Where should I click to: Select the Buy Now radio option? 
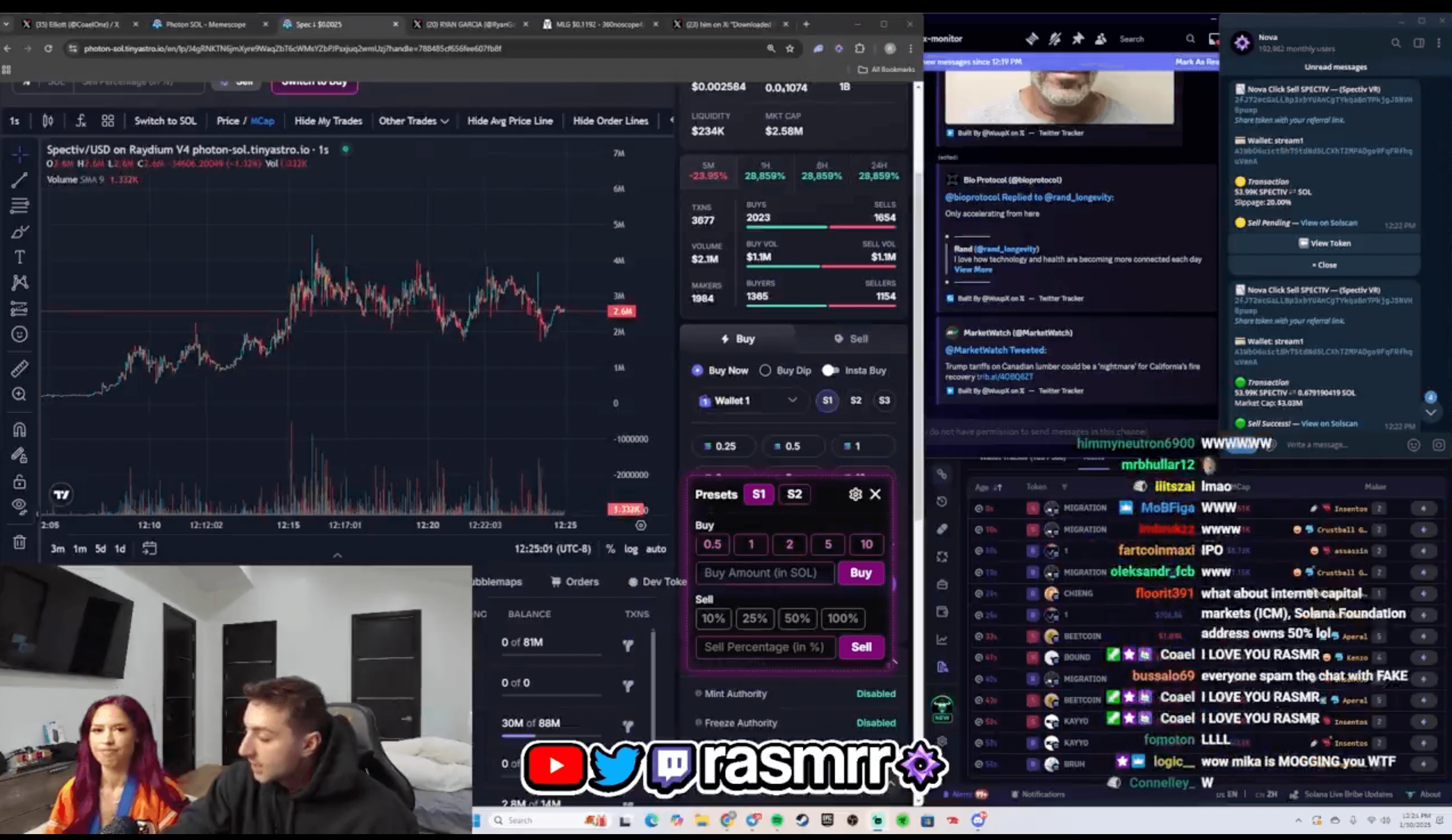(x=720, y=370)
